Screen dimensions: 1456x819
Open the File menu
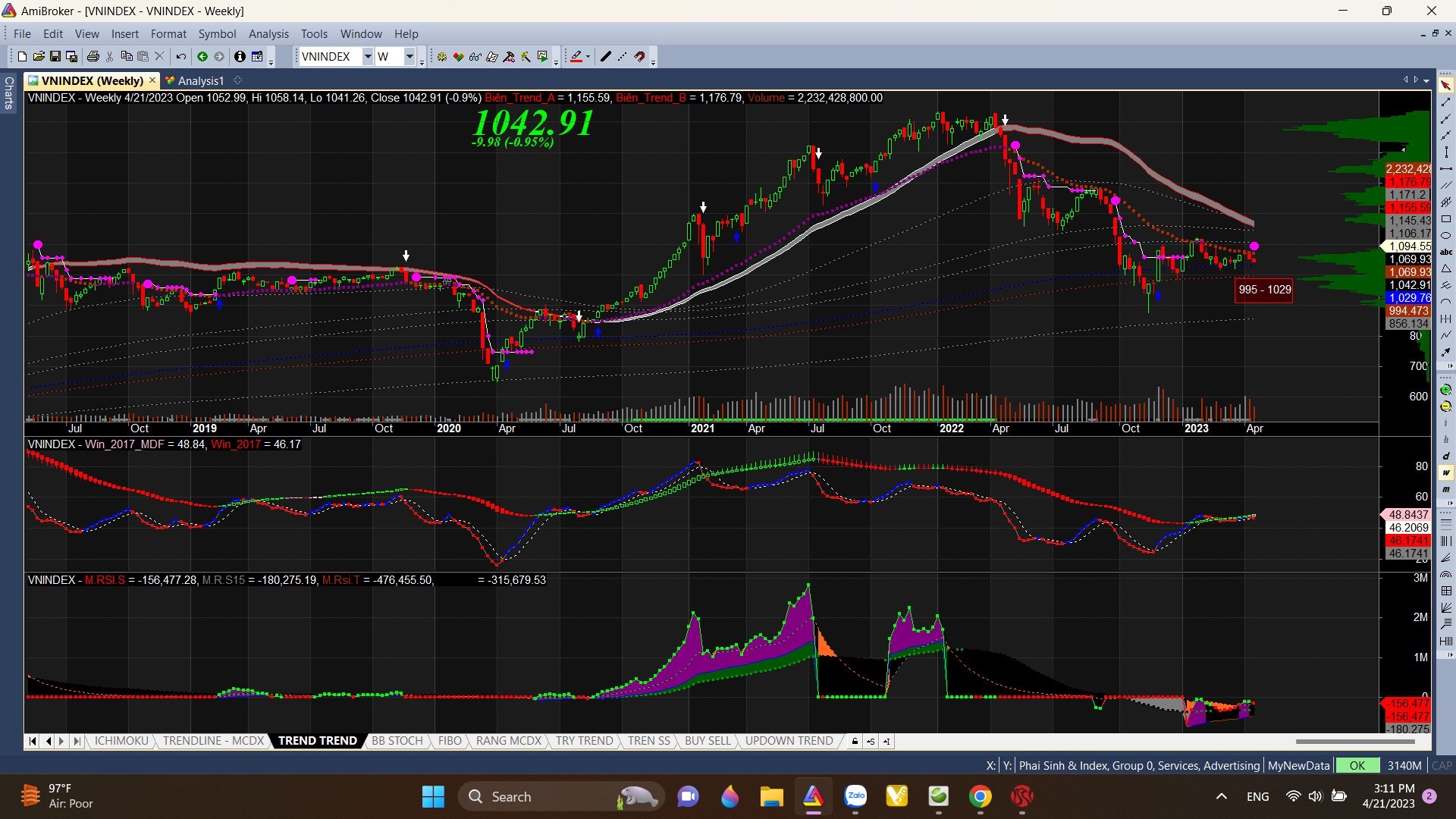[x=22, y=33]
